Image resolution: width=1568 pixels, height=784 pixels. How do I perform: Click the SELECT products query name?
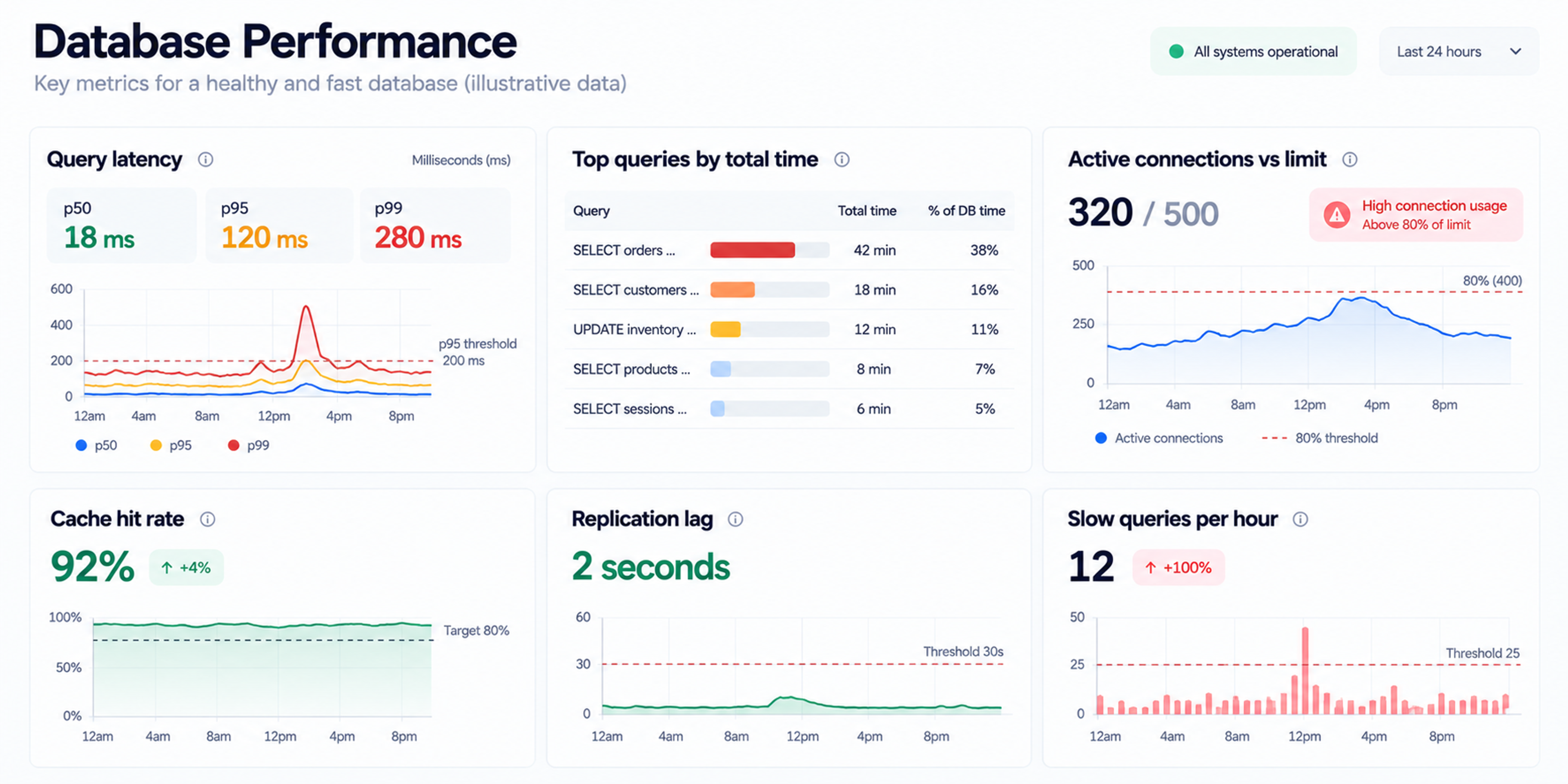tap(631, 369)
